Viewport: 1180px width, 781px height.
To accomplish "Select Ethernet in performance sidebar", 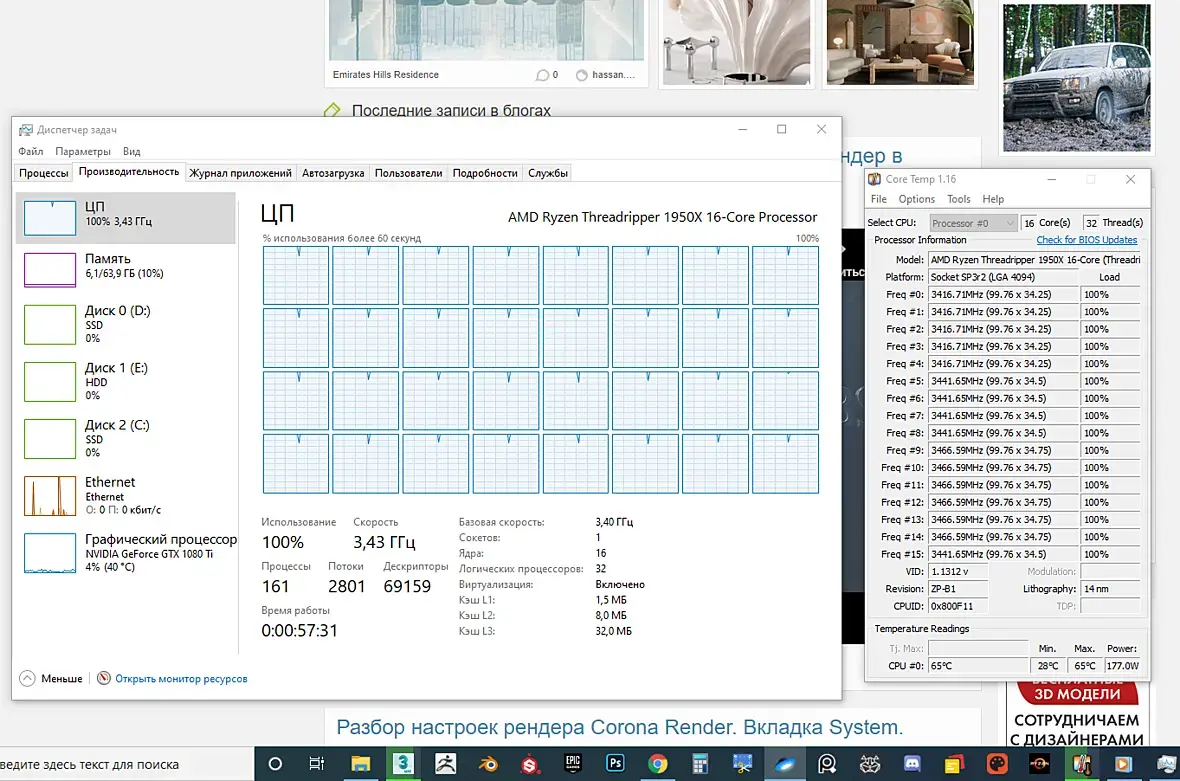I will tap(126, 496).
